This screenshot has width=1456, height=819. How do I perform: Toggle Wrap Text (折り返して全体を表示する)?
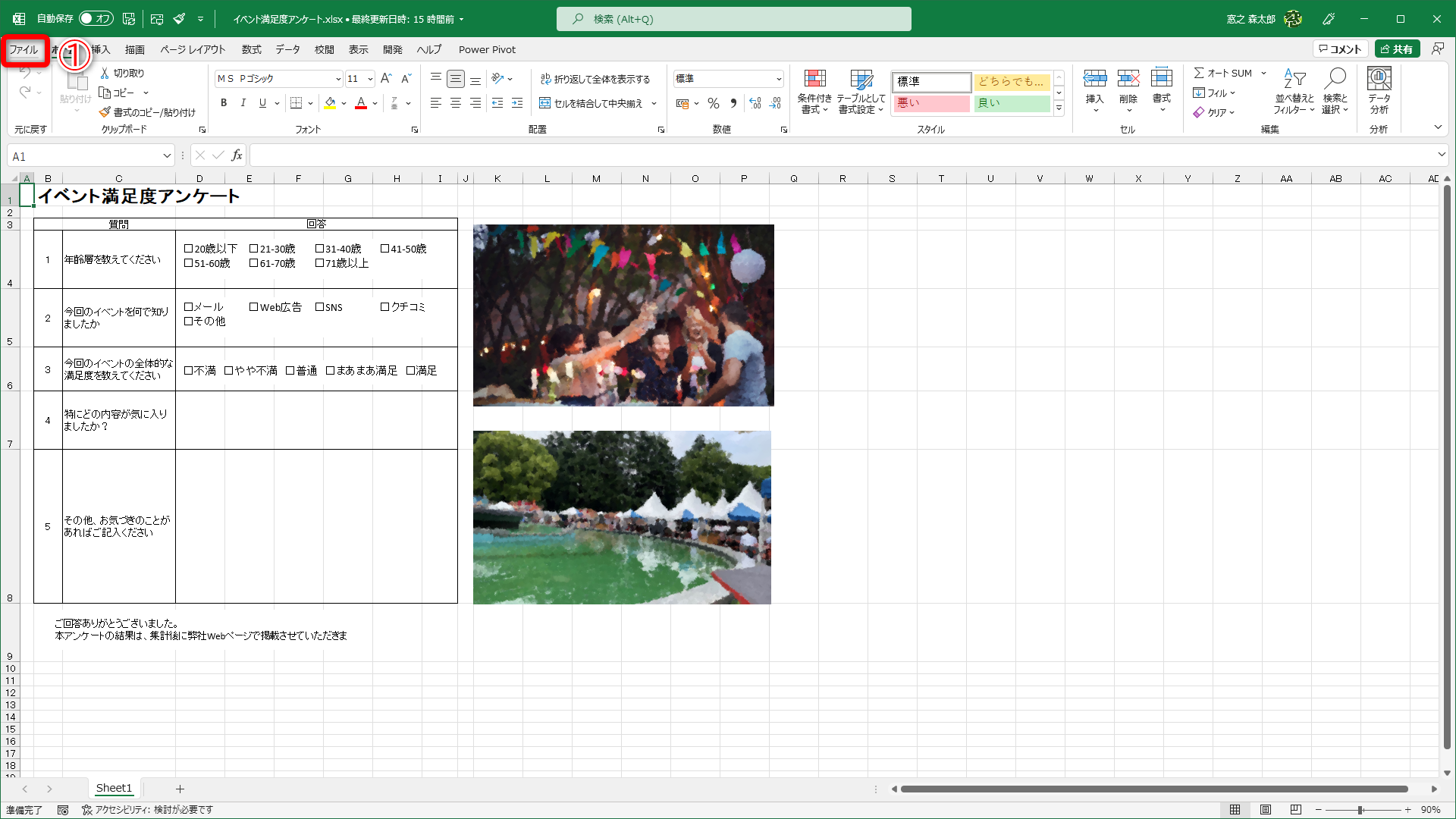click(x=595, y=79)
